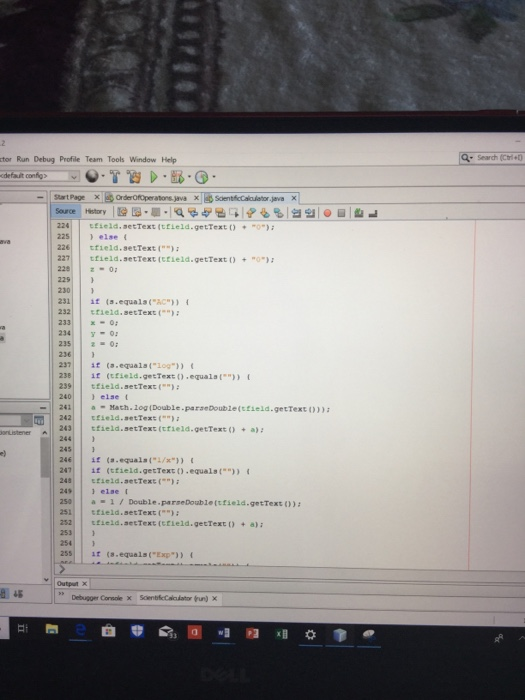Screen dimensions: 525x700
Task: Click Toggle Bookmark icon
Action: (278, 213)
